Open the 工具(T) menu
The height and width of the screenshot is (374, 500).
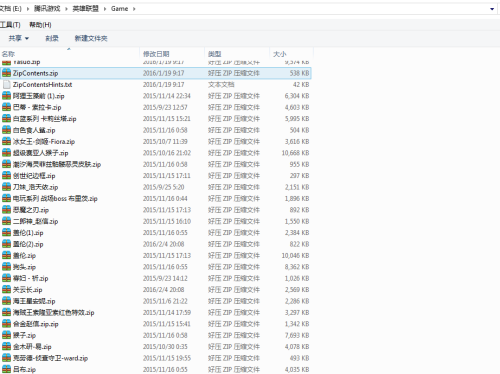(10, 25)
